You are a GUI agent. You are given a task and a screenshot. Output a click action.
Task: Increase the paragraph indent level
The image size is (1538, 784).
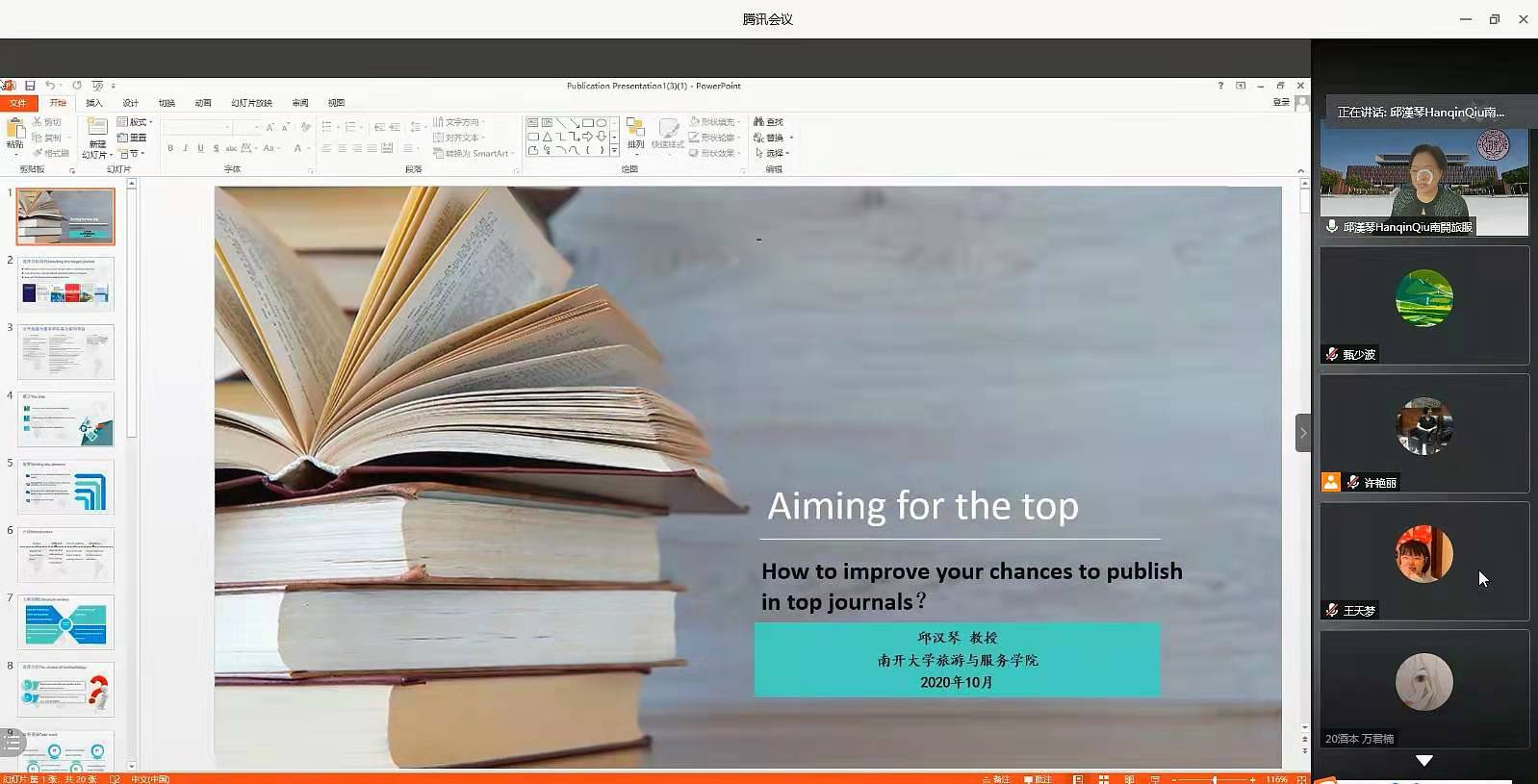[x=395, y=127]
